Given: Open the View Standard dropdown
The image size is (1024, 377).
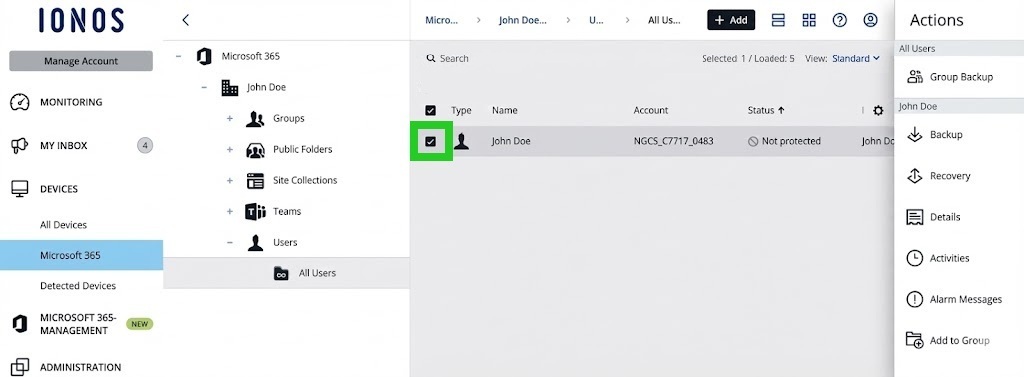Looking at the screenshot, I should click(856, 59).
